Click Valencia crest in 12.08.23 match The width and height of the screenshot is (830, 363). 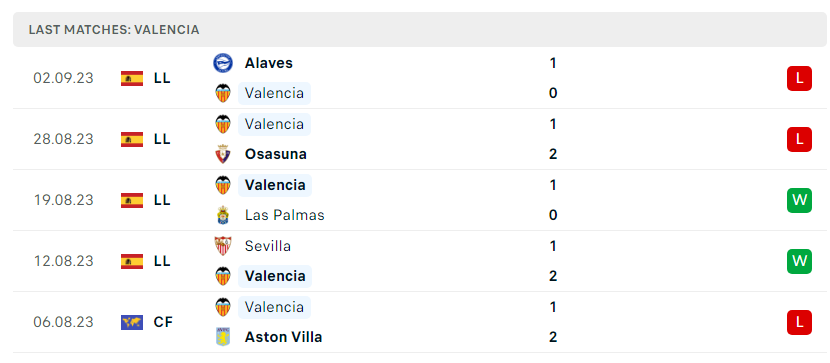[223, 276]
